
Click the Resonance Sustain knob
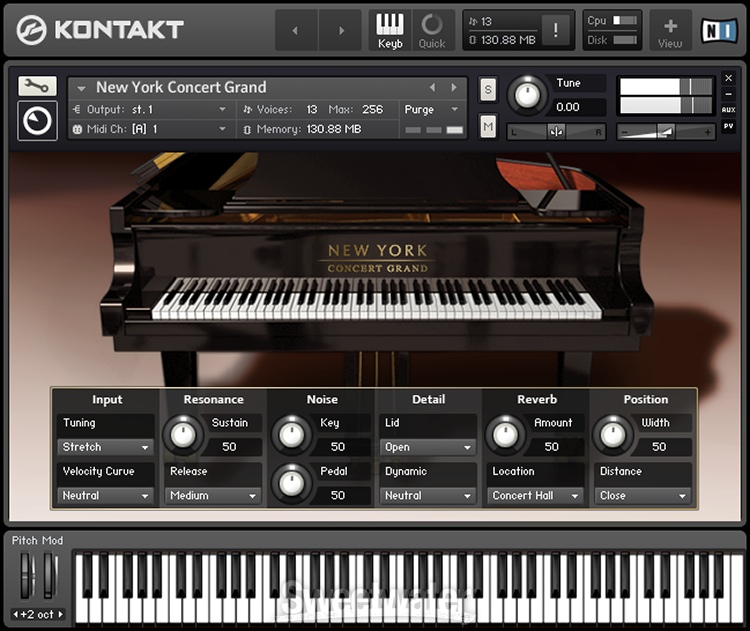click(x=183, y=435)
